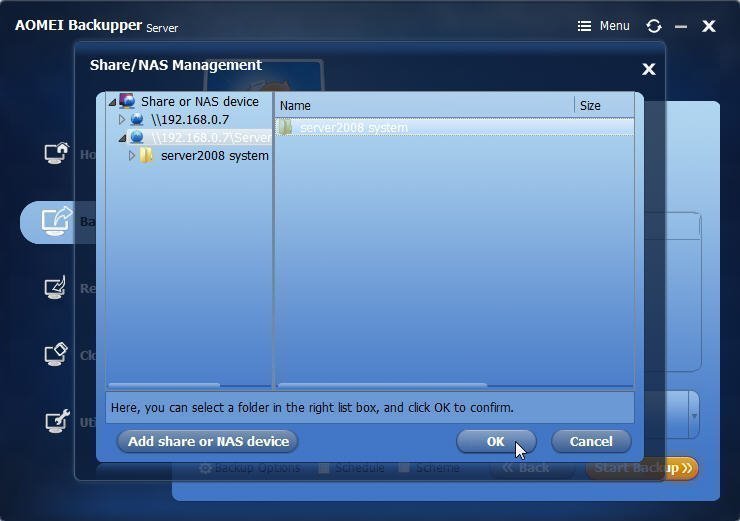Click Start Backup button behind dialog
The height and width of the screenshot is (521, 740).
tap(642, 468)
